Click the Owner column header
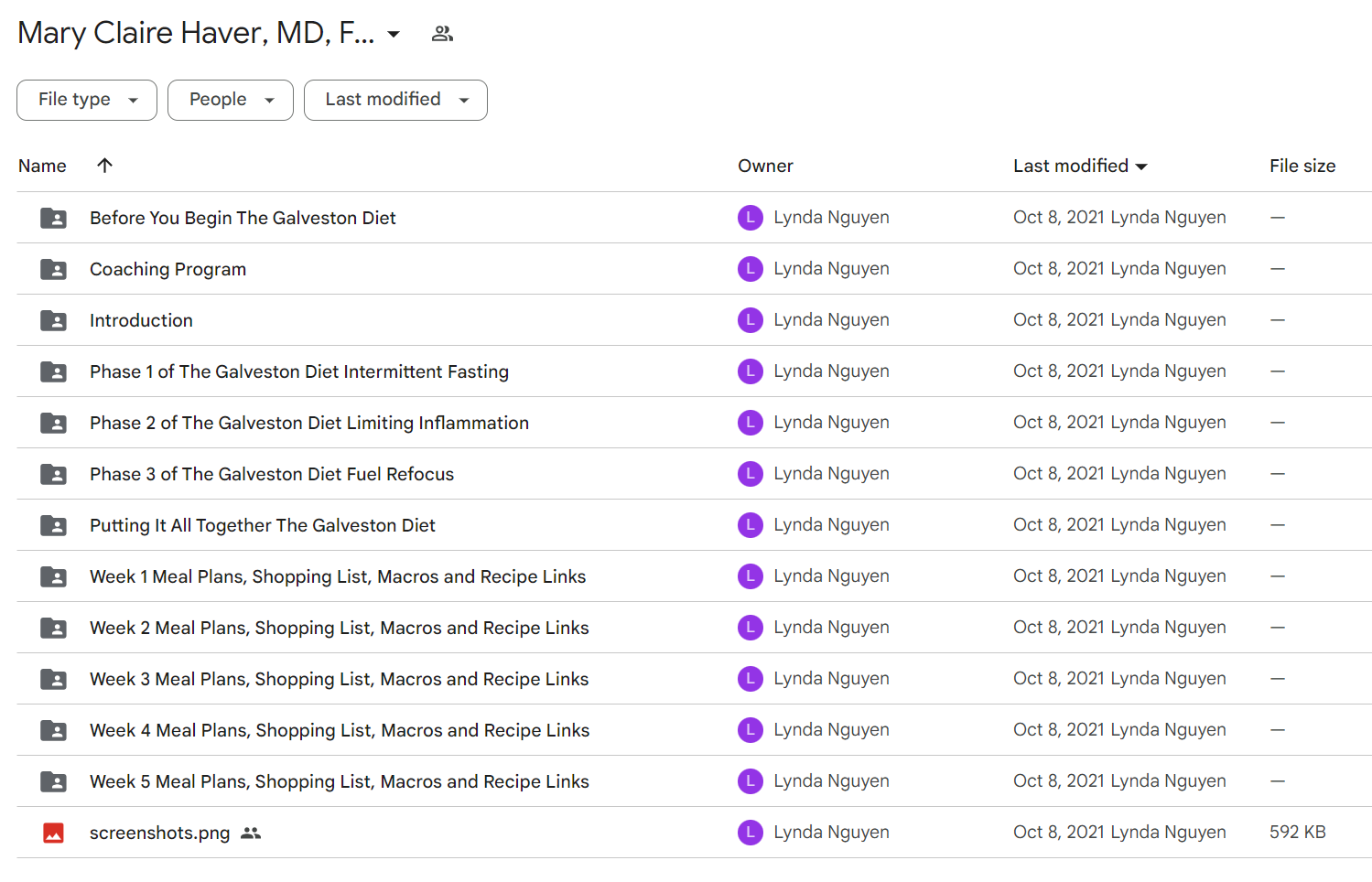 765,166
